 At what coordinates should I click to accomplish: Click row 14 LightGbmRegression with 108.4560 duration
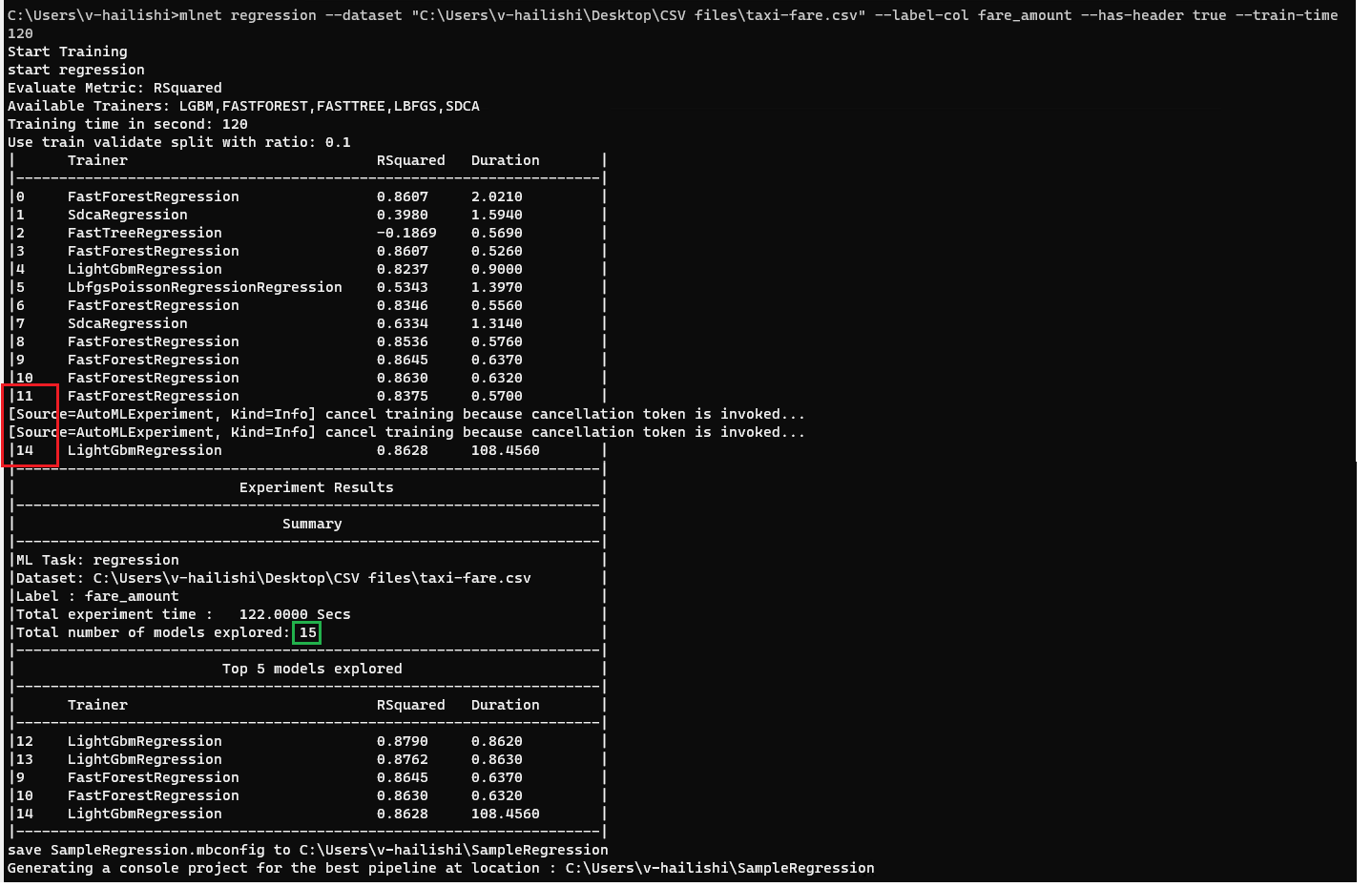(x=144, y=450)
